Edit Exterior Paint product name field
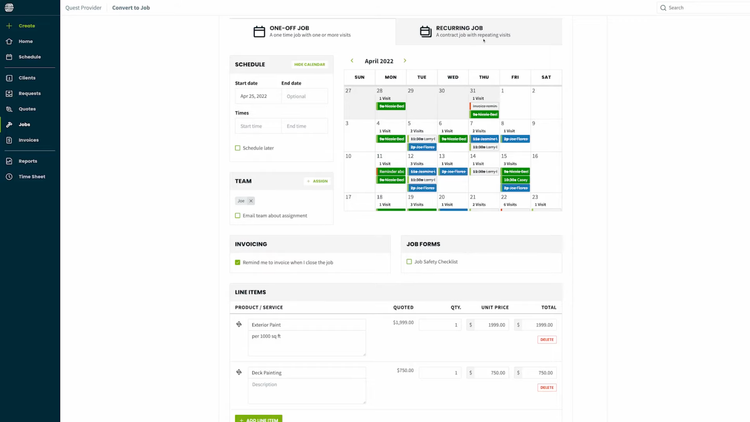This screenshot has width=750, height=422. [307, 324]
